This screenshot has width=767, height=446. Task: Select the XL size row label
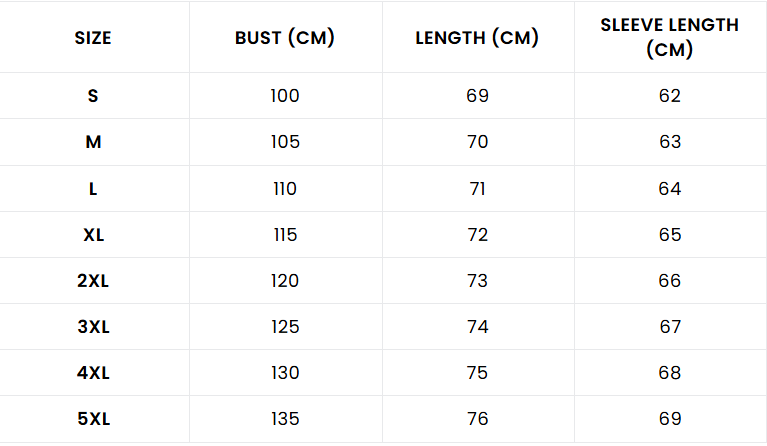[x=93, y=235]
